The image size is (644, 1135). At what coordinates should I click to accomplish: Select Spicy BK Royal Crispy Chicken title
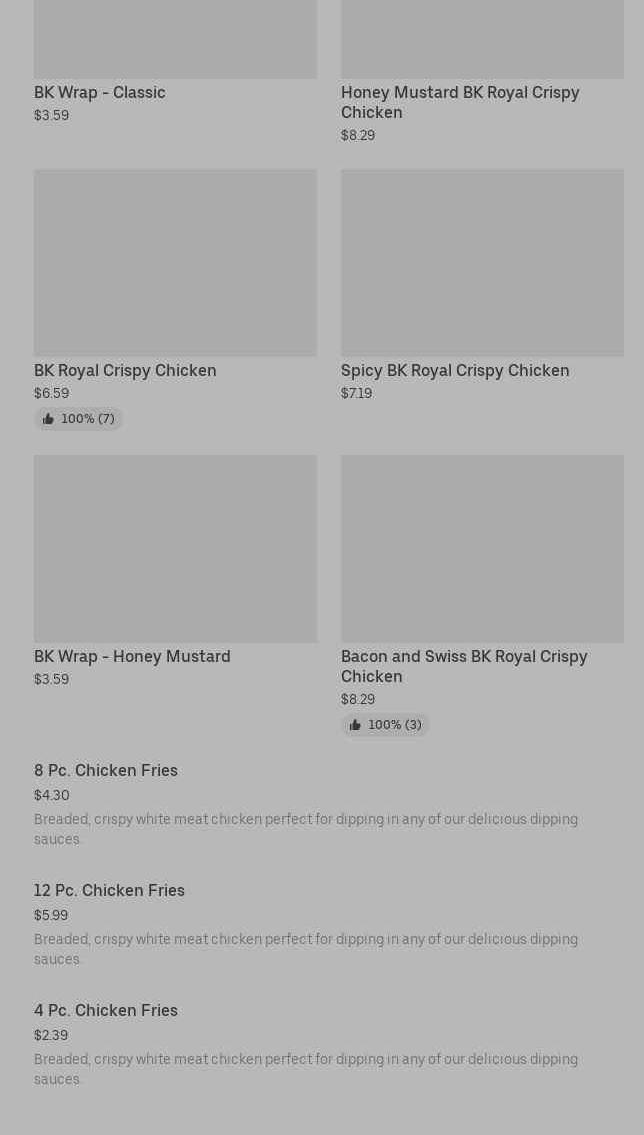pos(455,371)
